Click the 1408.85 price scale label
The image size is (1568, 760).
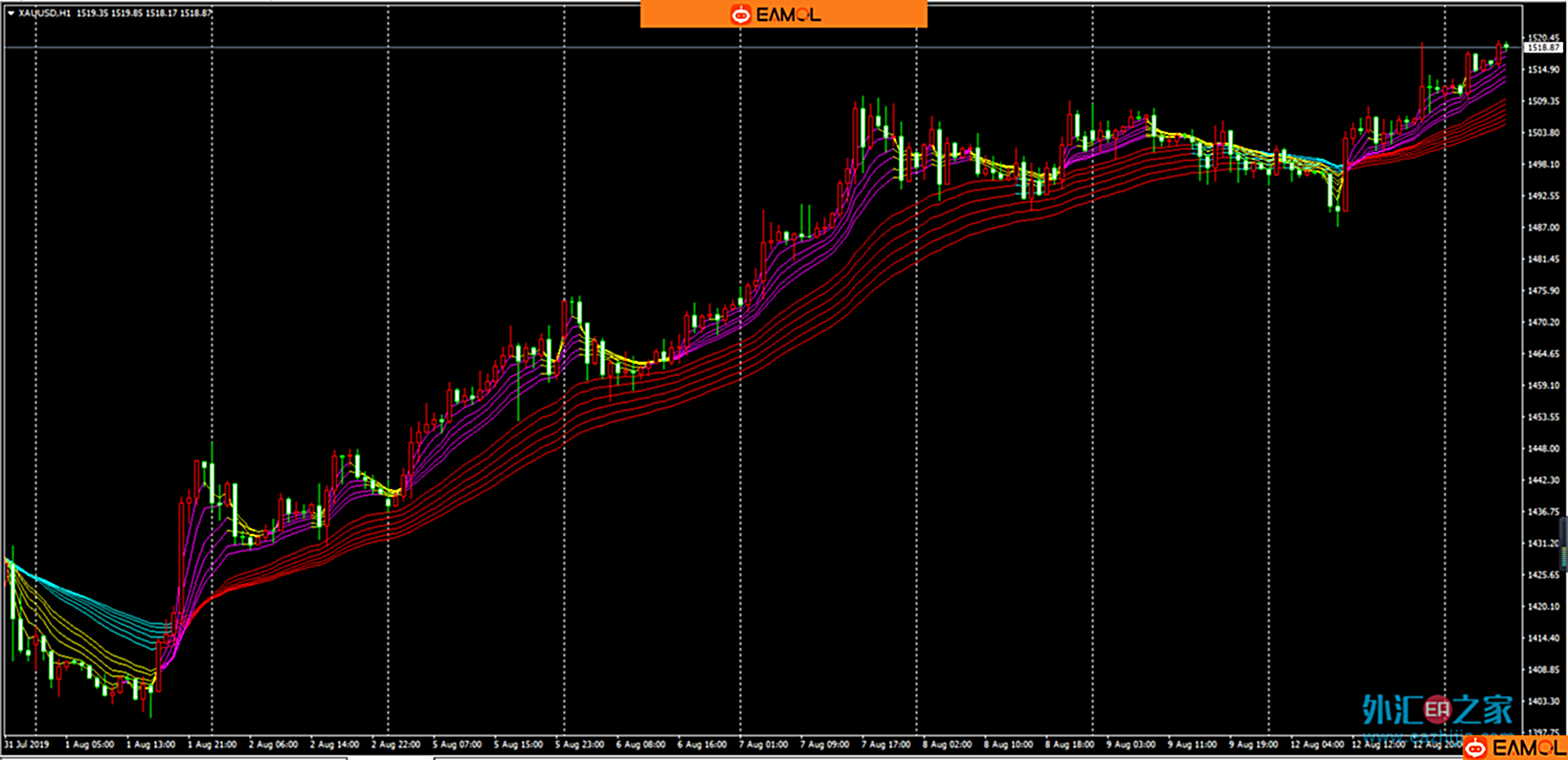[1543, 670]
